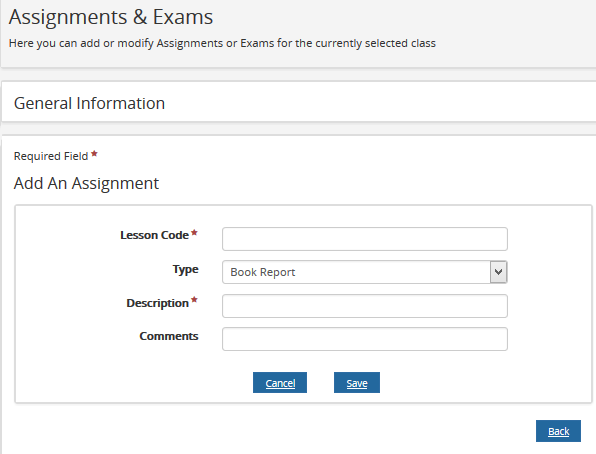This screenshot has width=596, height=454.
Task: Click the Required Field note text
Action: click(51, 156)
